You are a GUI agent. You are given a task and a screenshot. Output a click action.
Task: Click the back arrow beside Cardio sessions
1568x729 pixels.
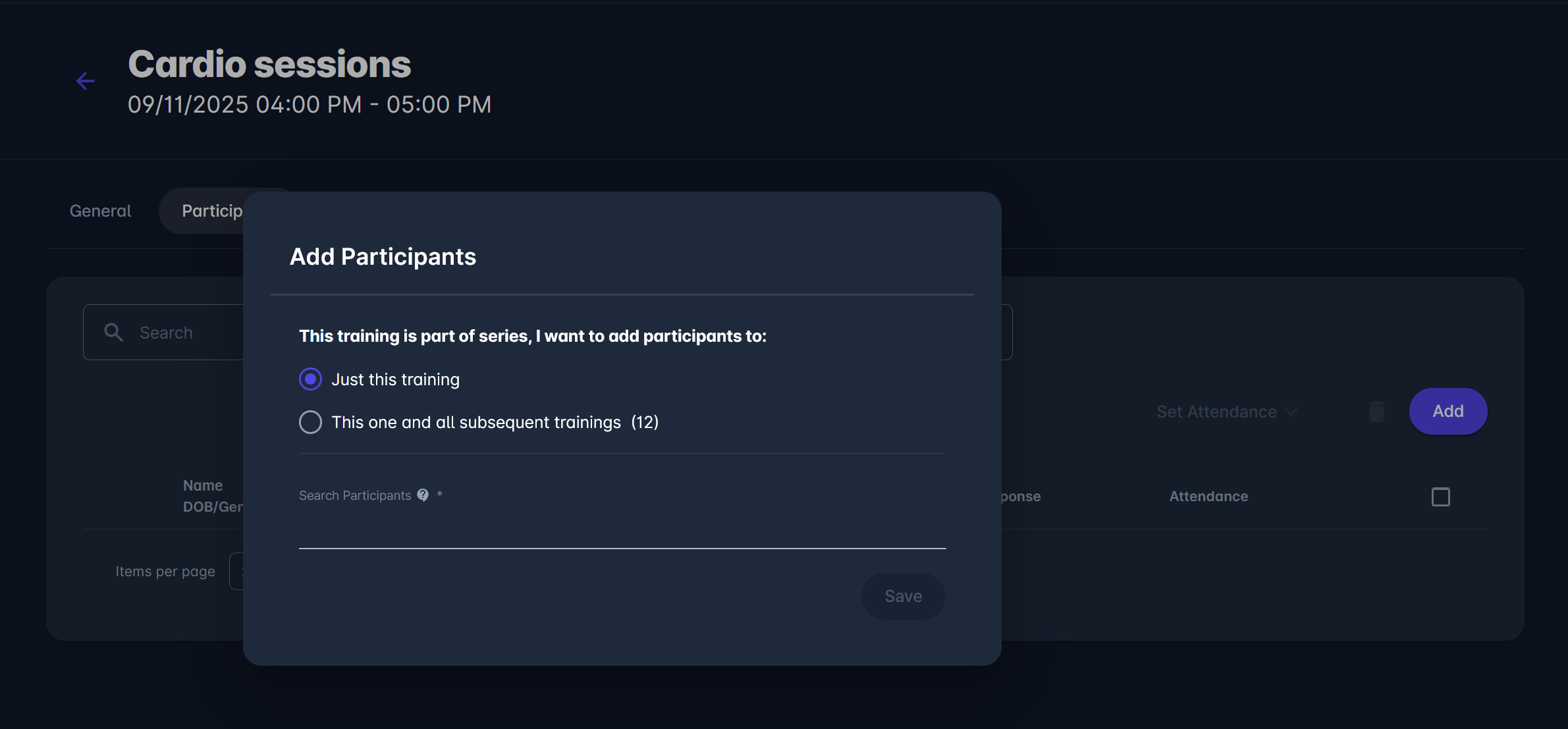click(x=86, y=81)
